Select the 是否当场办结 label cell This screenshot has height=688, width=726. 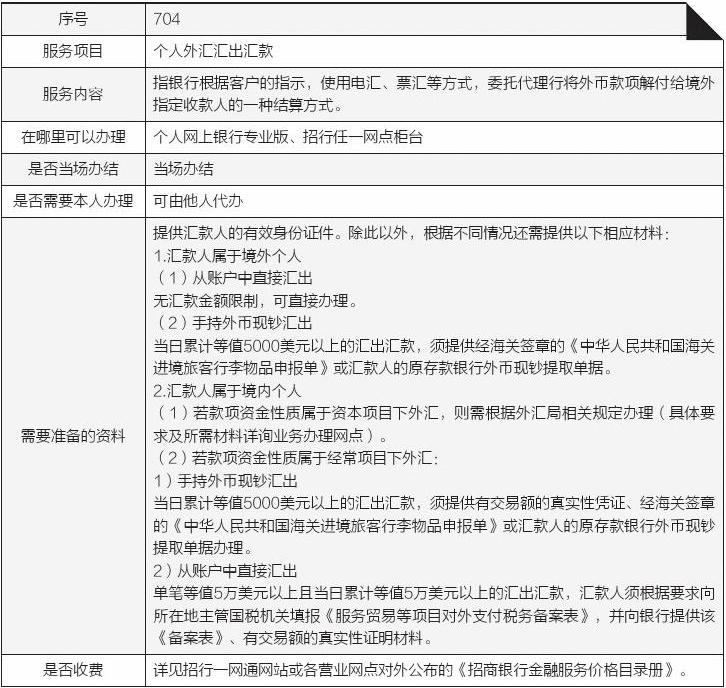pyautogui.click(x=72, y=168)
